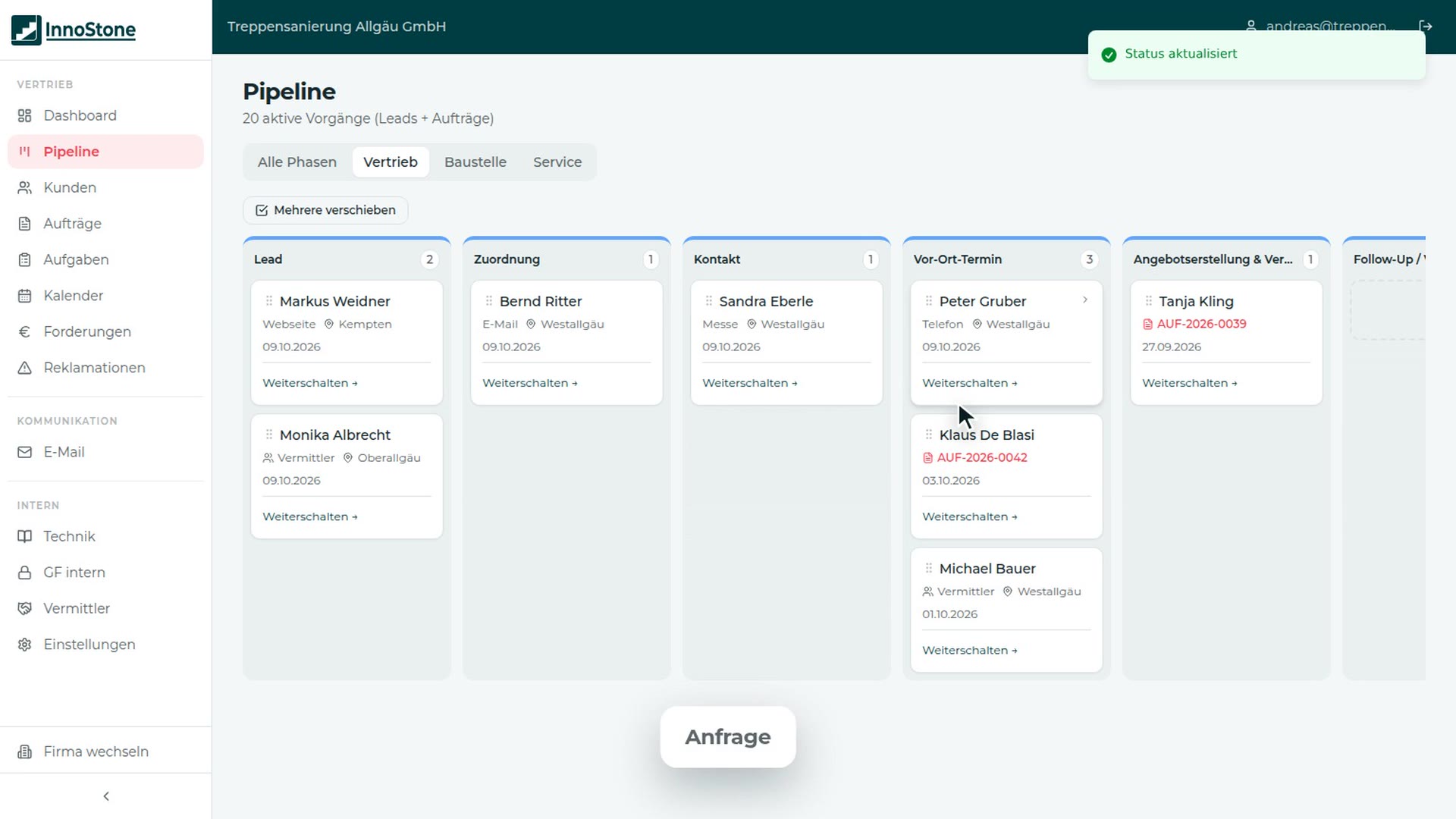This screenshot has height=819, width=1456.
Task: Click Weiterschalten on Markus Weidner card
Action: 310,383
